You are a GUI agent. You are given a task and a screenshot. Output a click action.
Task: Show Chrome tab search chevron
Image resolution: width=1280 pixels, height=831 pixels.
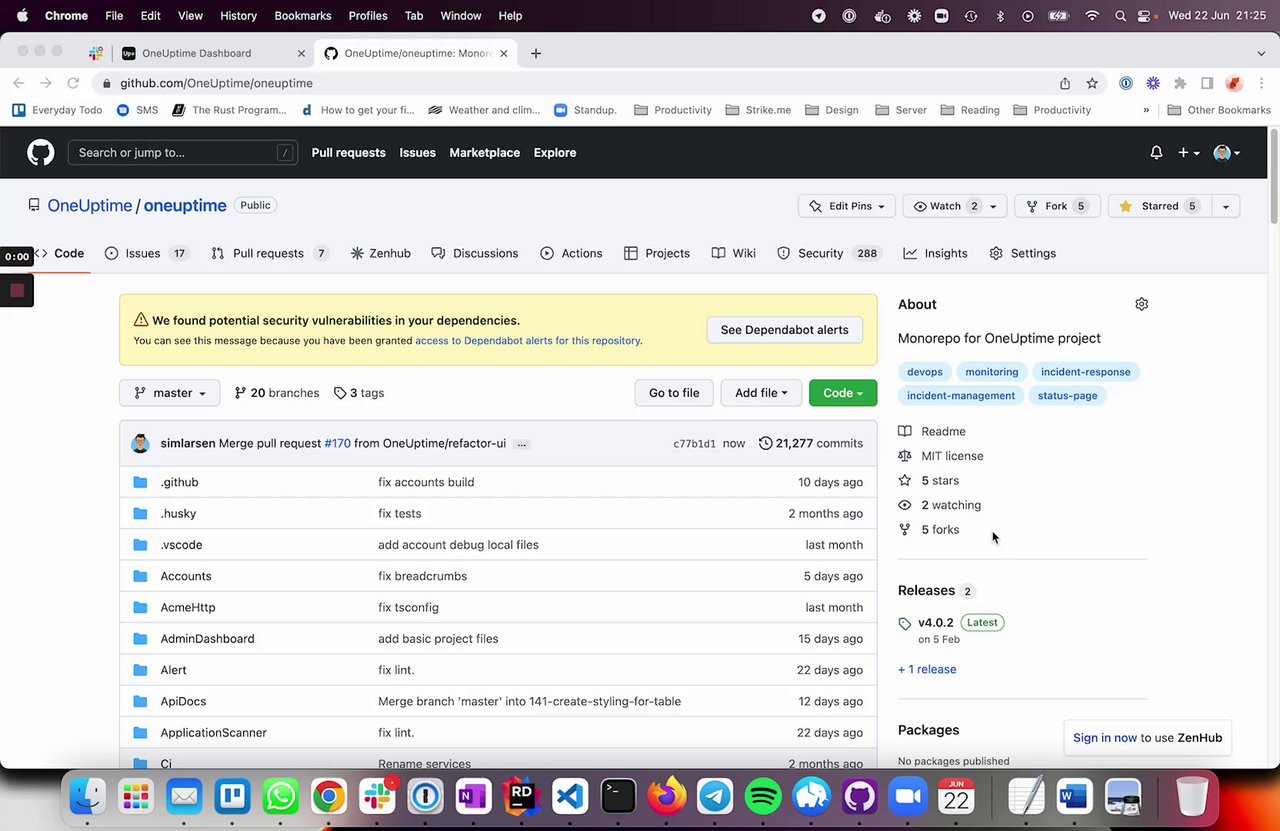(x=1261, y=53)
